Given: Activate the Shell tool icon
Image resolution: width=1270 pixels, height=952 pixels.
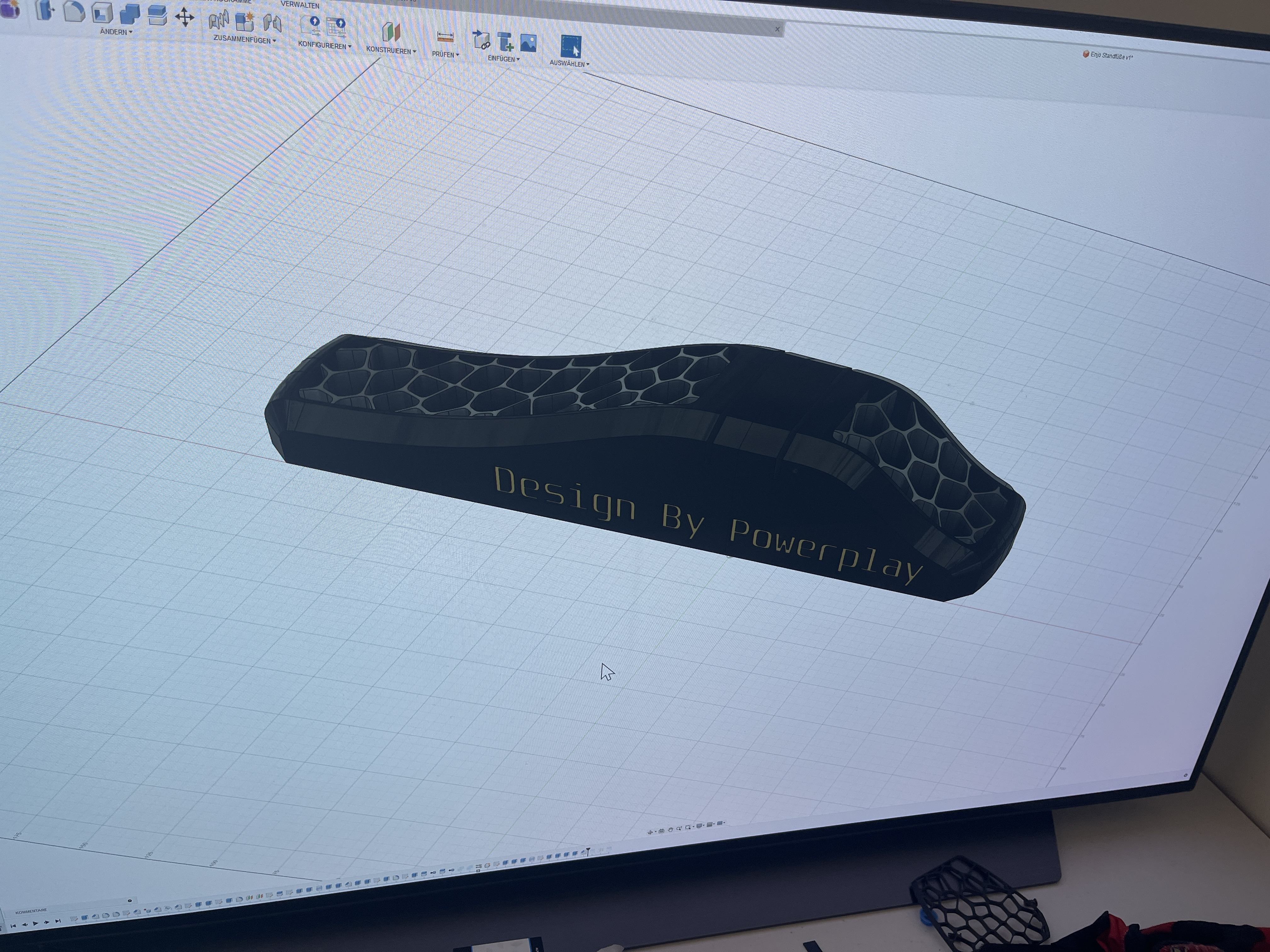Looking at the screenshot, I should click(x=102, y=13).
